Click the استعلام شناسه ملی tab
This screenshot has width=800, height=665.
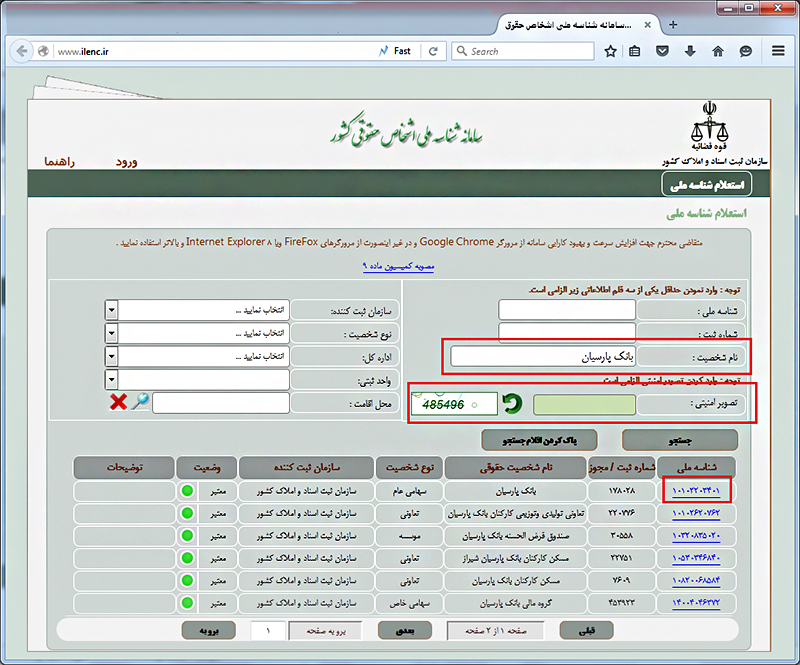coord(707,184)
